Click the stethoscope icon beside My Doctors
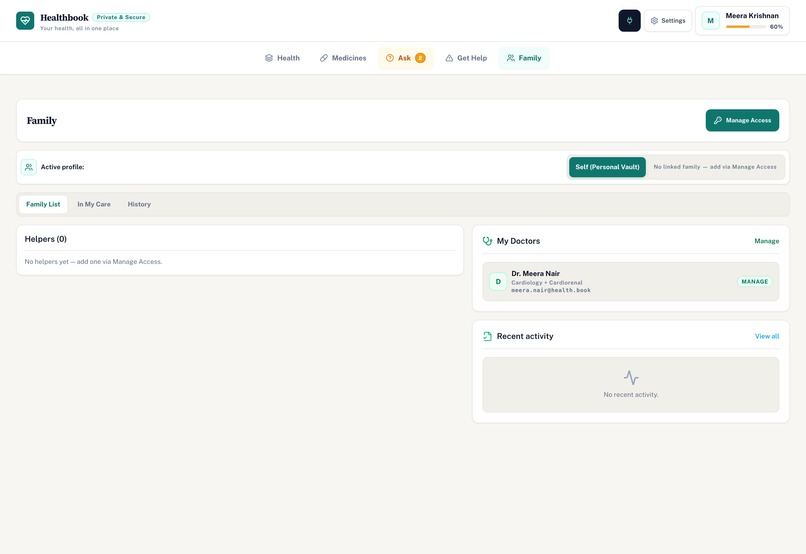 (487, 241)
